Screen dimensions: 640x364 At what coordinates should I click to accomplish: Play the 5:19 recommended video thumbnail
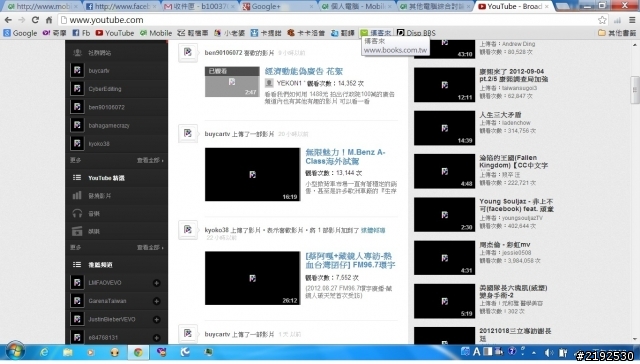tap(444, 301)
